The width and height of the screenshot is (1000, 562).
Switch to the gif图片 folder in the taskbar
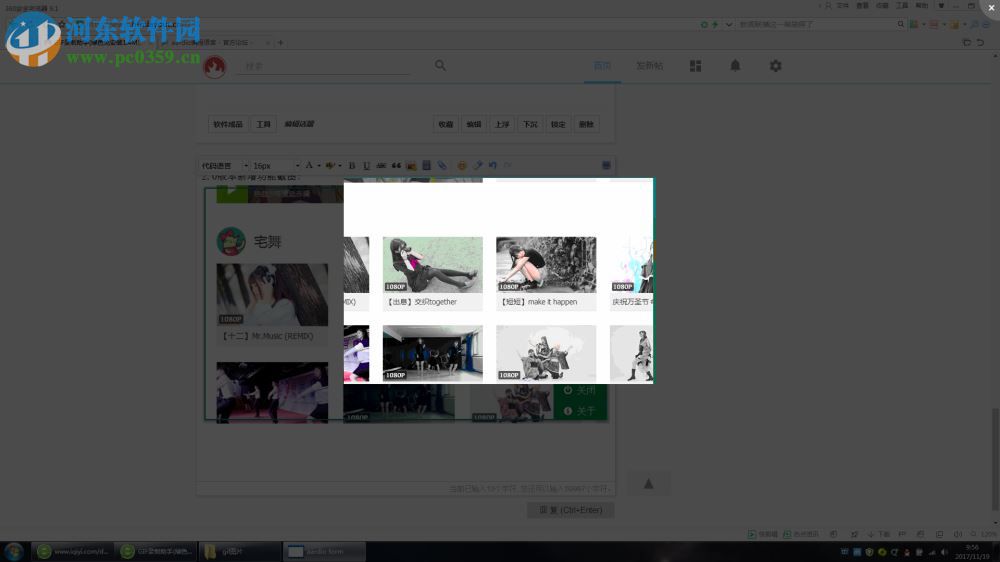tap(240, 551)
